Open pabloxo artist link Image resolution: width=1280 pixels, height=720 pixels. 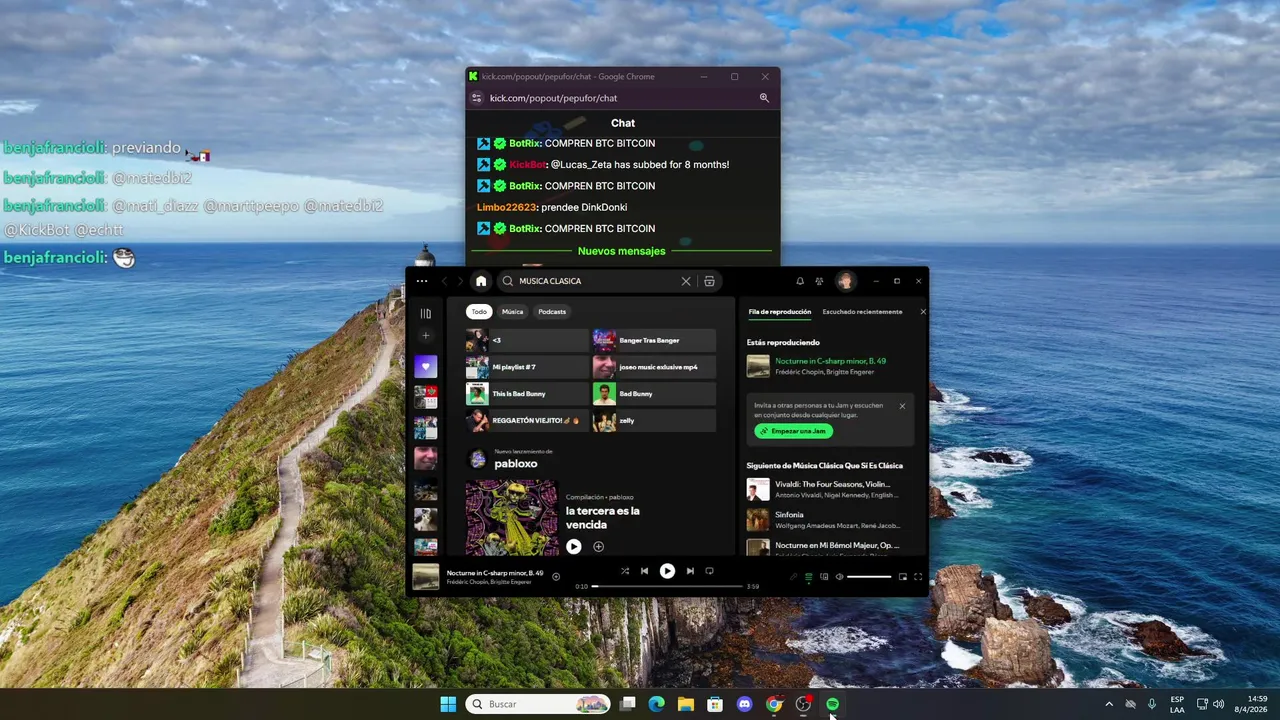click(516, 464)
